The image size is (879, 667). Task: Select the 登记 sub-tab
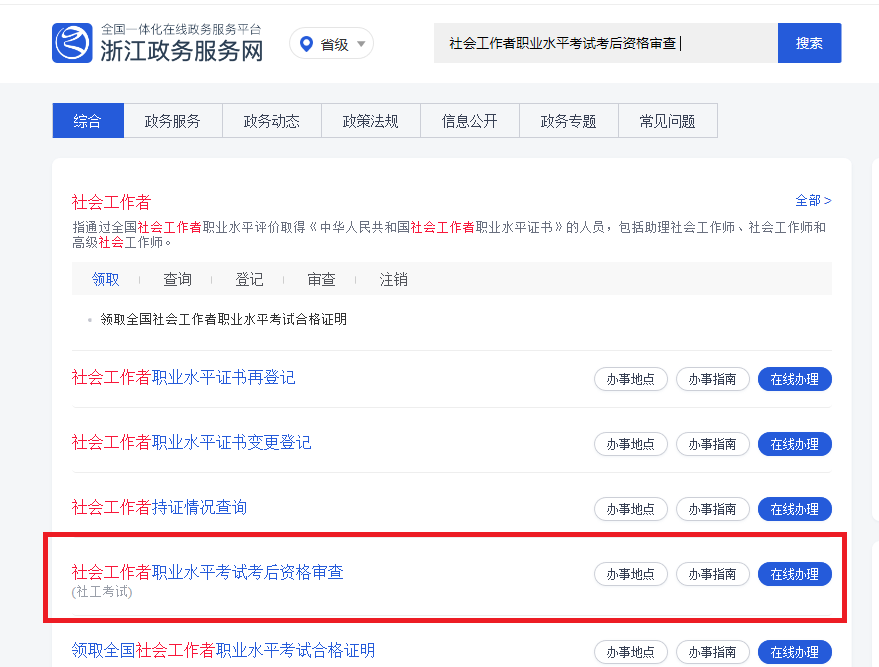click(x=249, y=279)
